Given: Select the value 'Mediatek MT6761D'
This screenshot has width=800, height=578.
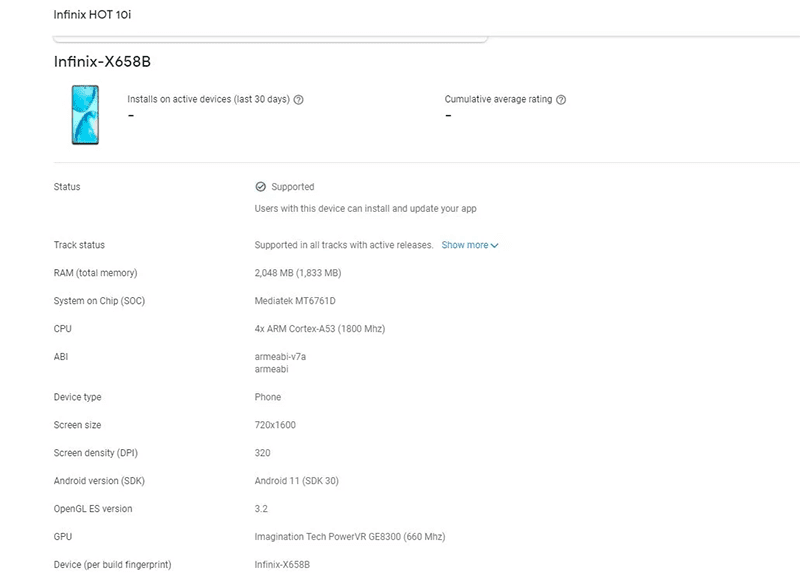Looking at the screenshot, I should click(295, 300).
